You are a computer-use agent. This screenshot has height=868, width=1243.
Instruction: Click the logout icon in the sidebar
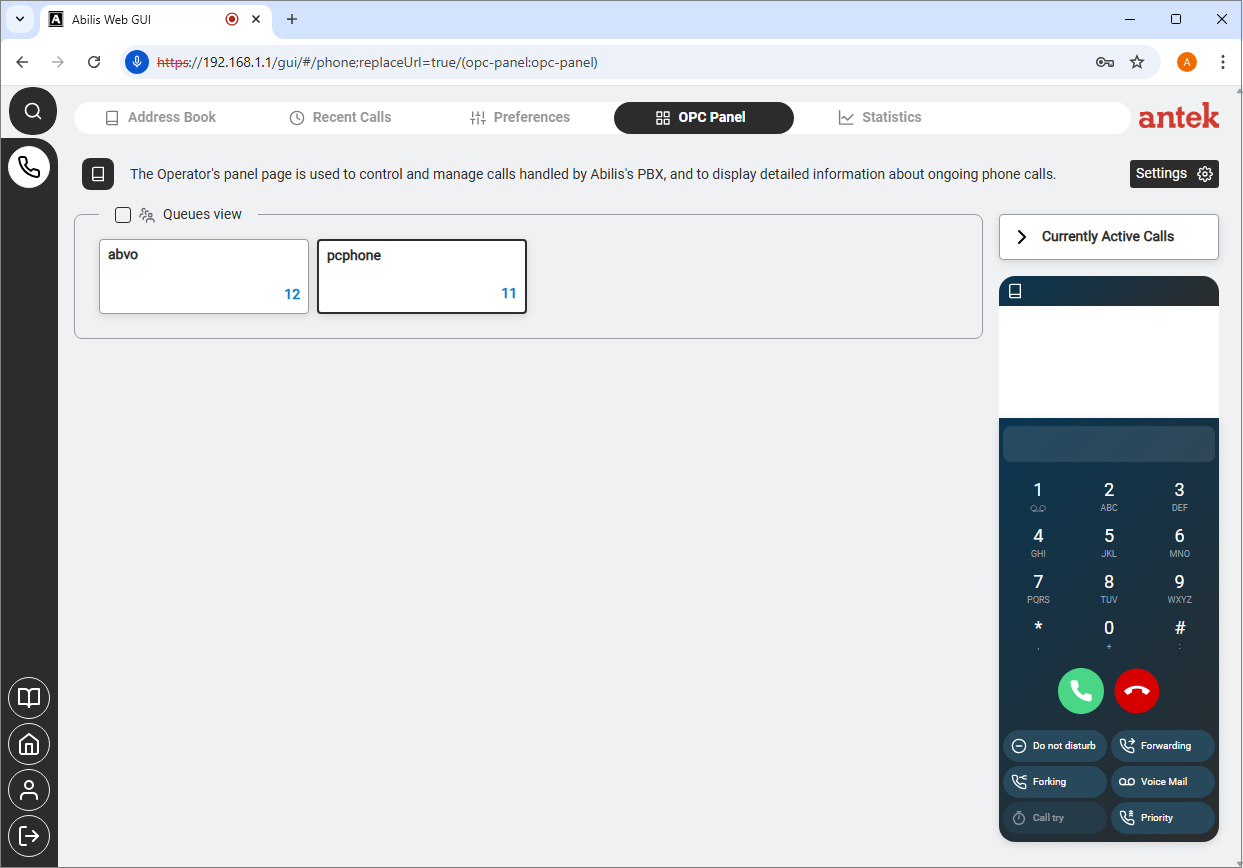pos(29,835)
